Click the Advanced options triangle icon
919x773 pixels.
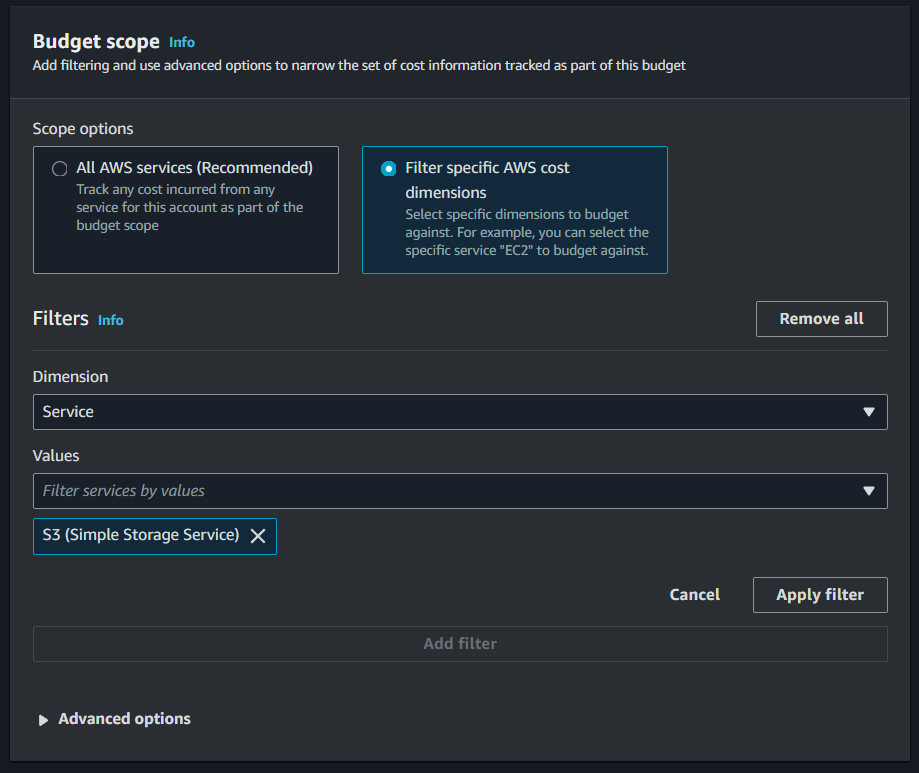tap(43, 720)
